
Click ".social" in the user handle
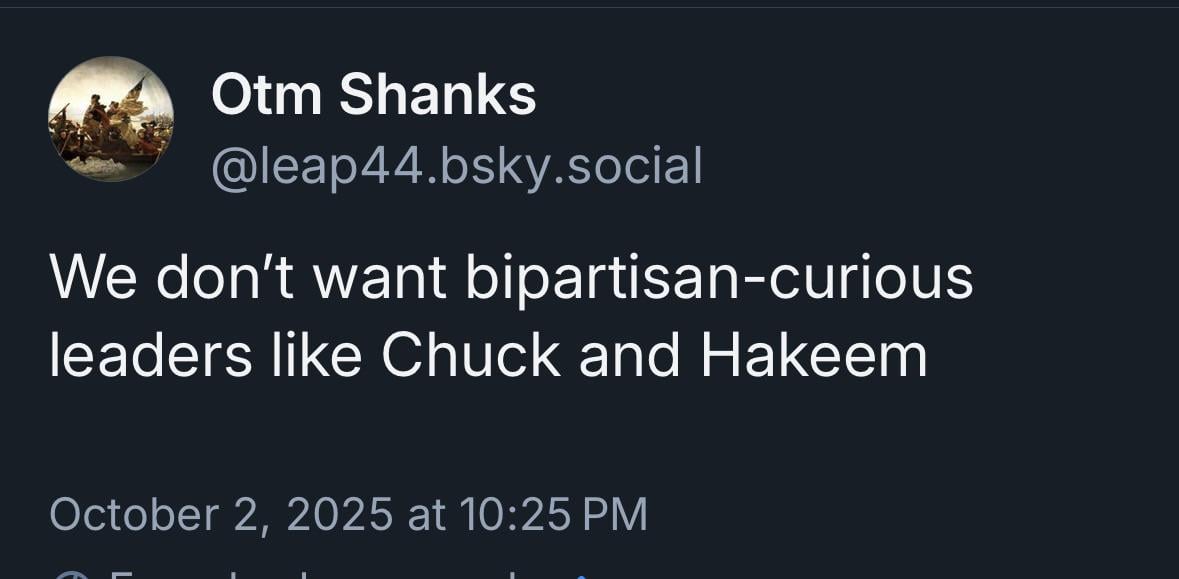[635, 166]
